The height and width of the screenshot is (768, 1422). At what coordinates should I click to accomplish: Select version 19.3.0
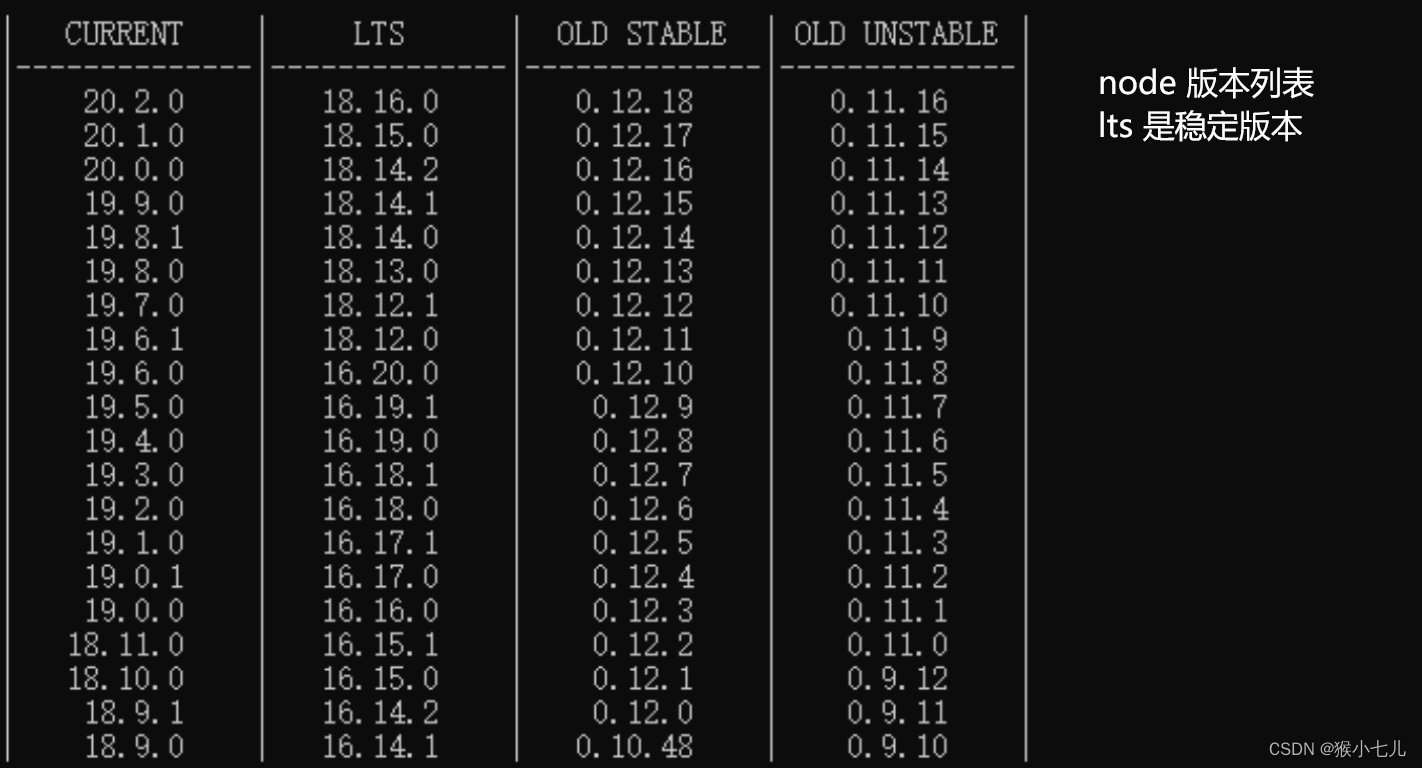tap(134, 475)
